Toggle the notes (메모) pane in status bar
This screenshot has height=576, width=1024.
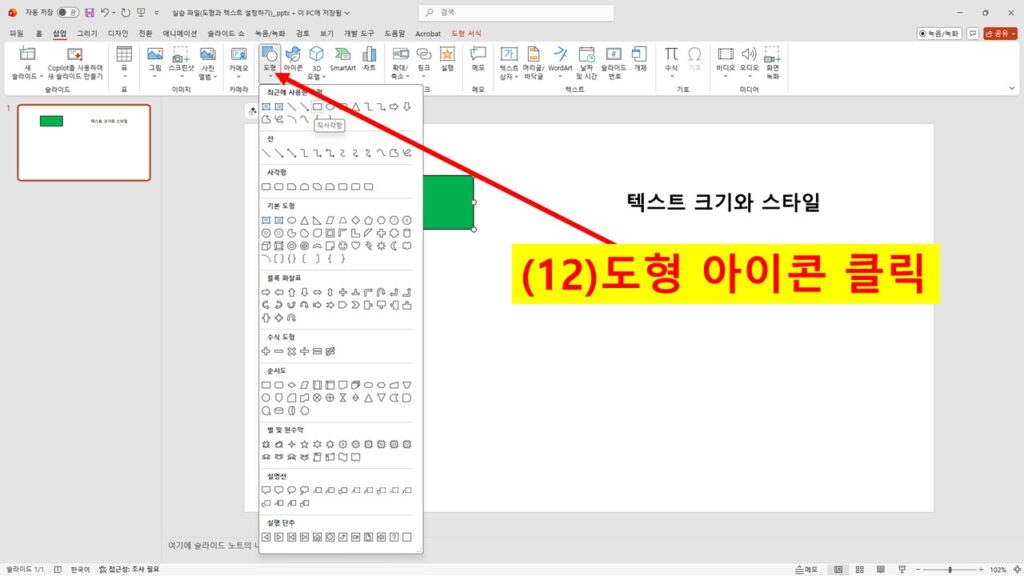(x=808, y=568)
